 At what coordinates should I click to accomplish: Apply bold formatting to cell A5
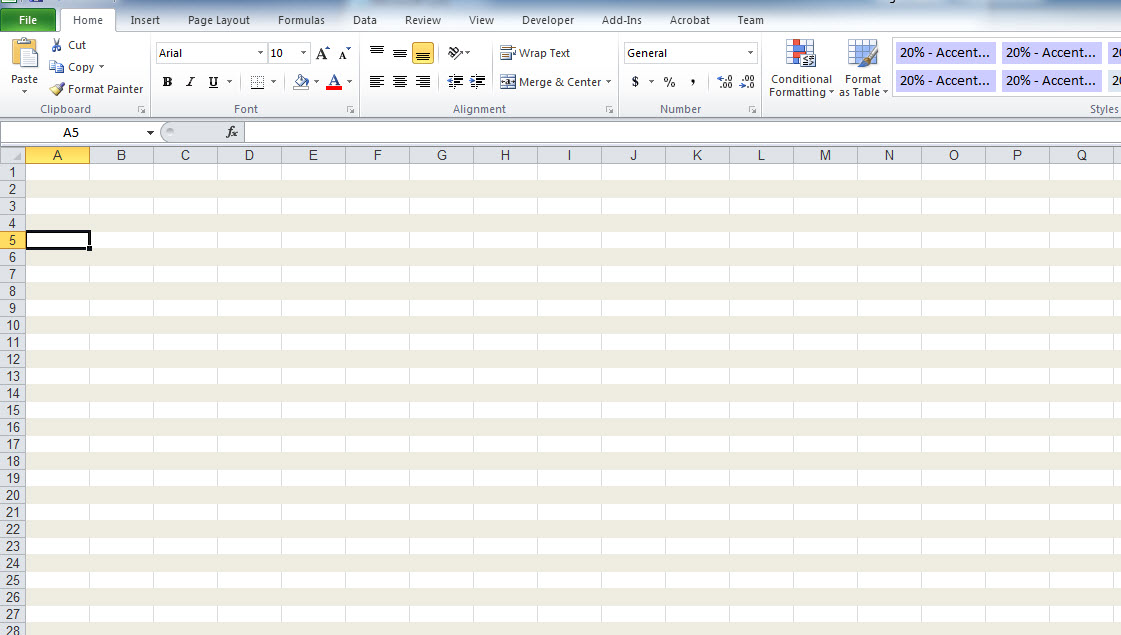point(167,81)
